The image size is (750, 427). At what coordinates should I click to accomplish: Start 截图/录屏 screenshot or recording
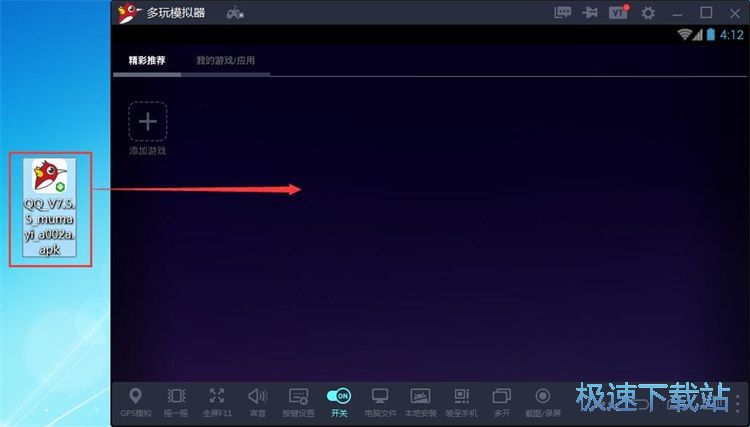click(543, 402)
